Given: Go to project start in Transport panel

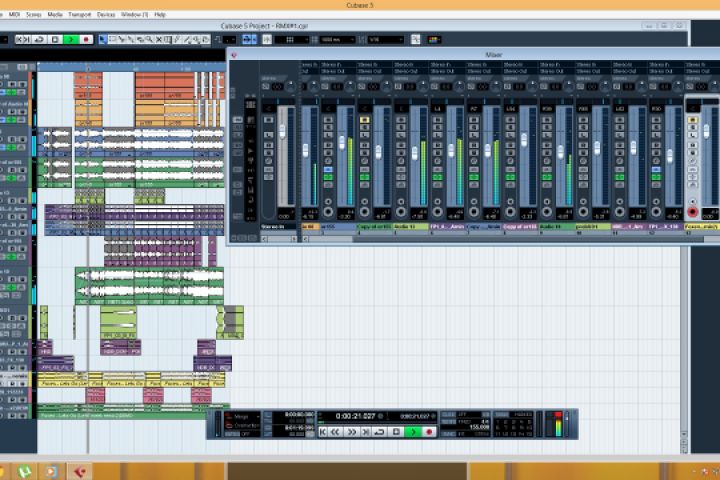Looking at the screenshot, I should pos(323,432).
